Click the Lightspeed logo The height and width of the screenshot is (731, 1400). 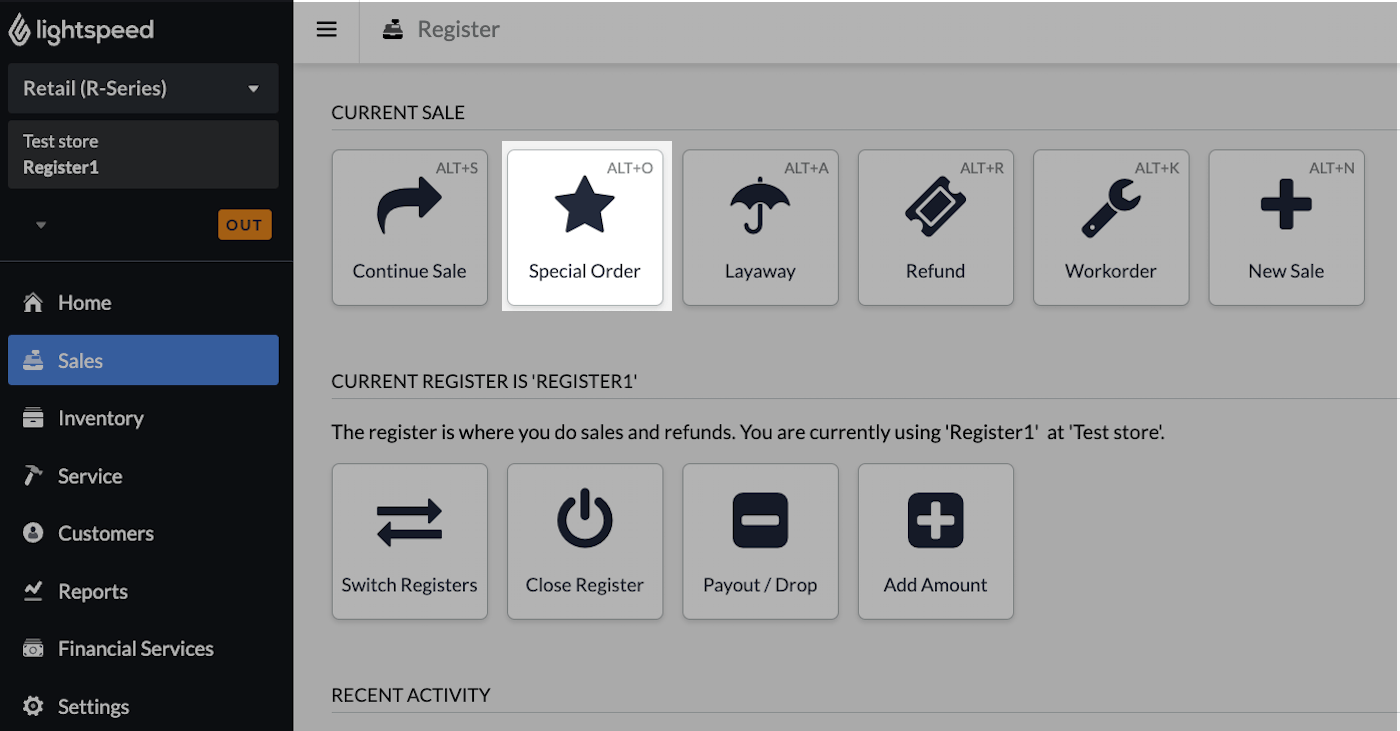coord(82,30)
